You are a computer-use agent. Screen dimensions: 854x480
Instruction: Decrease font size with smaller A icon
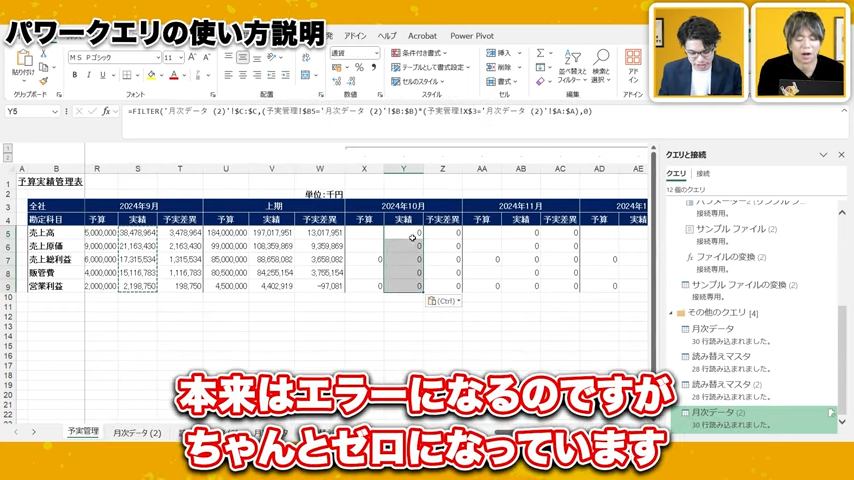pyautogui.click(x=206, y=57)
